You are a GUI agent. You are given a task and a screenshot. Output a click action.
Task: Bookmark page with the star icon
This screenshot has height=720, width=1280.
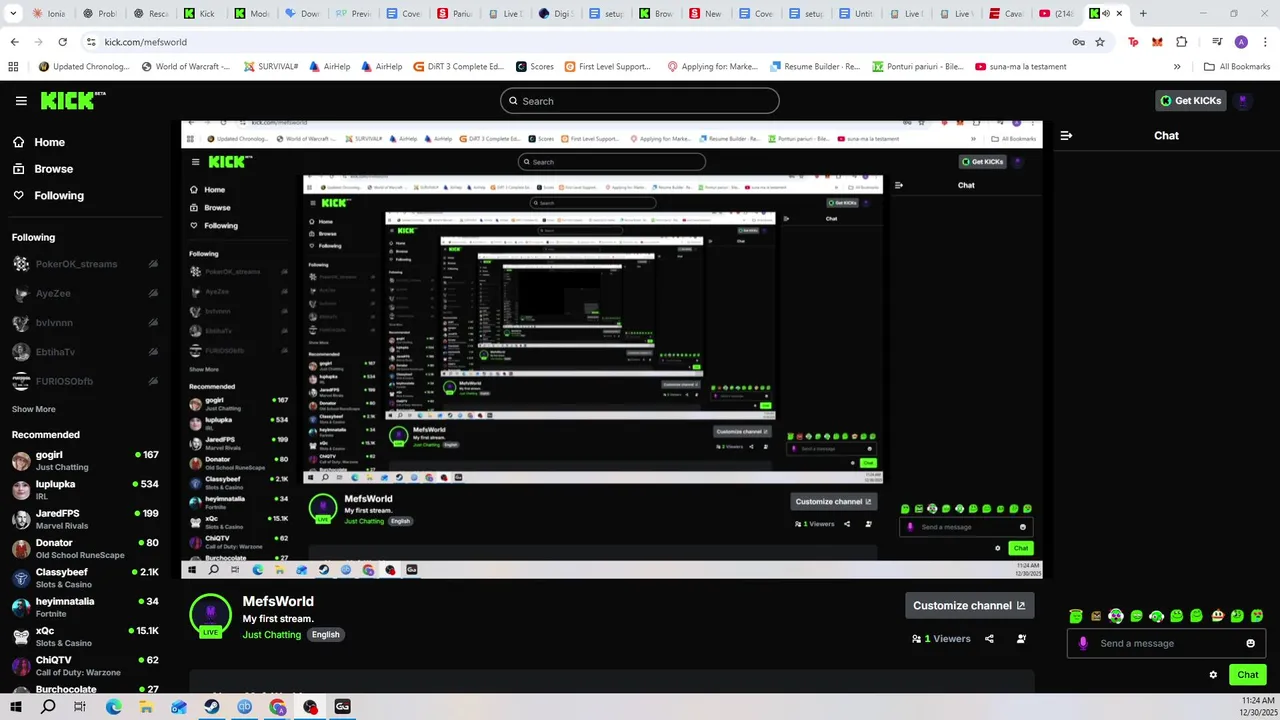(1100, 42)
